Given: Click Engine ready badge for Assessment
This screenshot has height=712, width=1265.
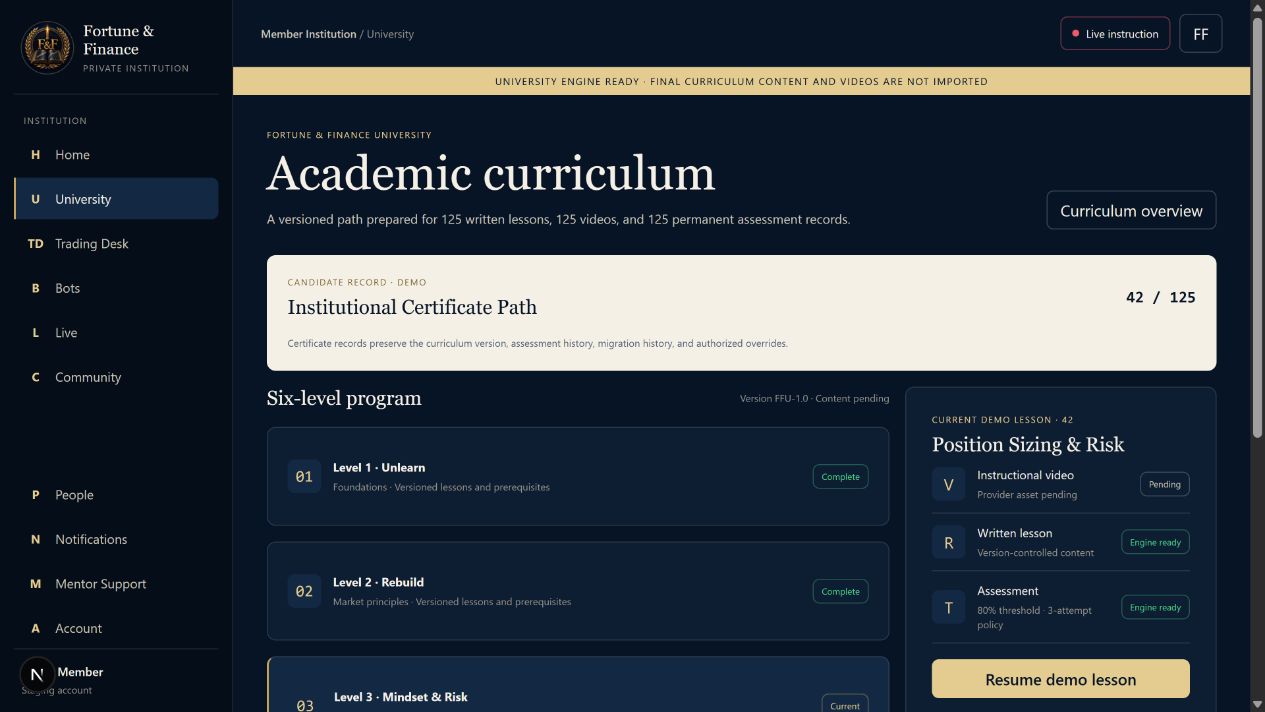Looking at the screenshot, I should pos(1155,607).
